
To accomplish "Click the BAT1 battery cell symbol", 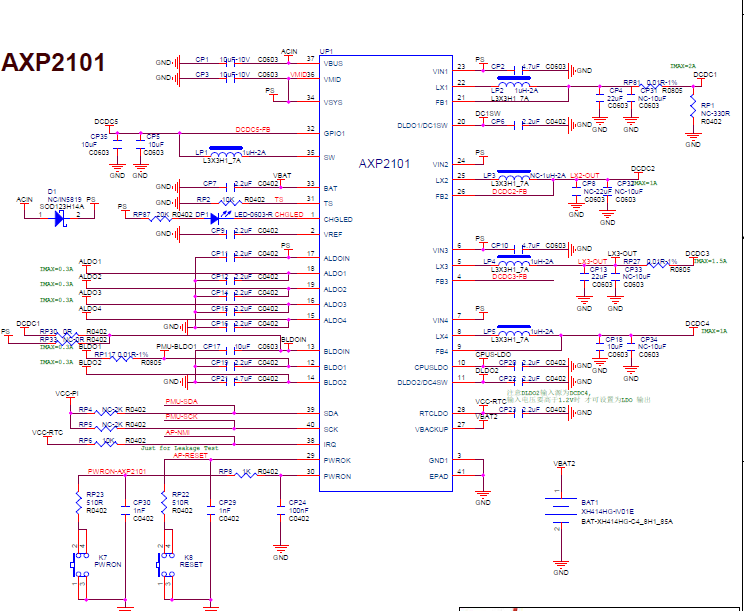I will point(561,510).
